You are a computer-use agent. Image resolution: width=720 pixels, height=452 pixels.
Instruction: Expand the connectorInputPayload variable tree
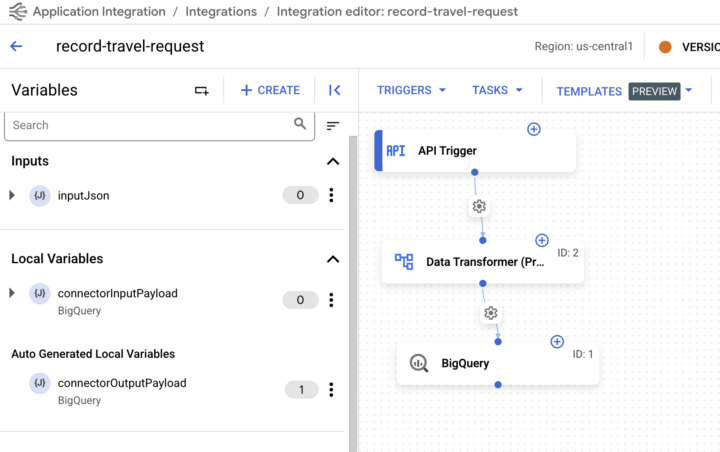coord(12,293)
